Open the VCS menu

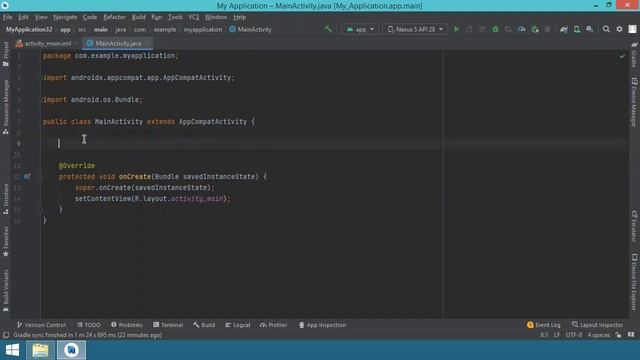tap(193, 17)
